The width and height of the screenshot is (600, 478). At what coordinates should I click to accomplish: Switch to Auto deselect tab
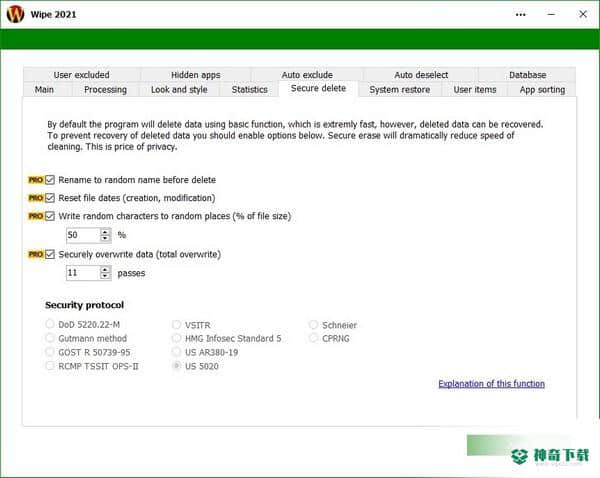click(x=421, y=75)
